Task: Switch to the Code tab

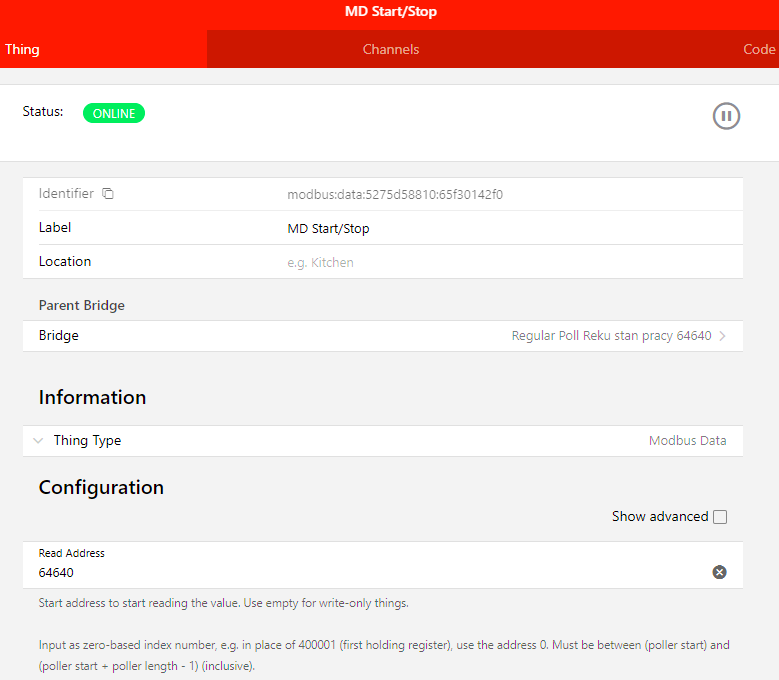Action: [759, 49]
